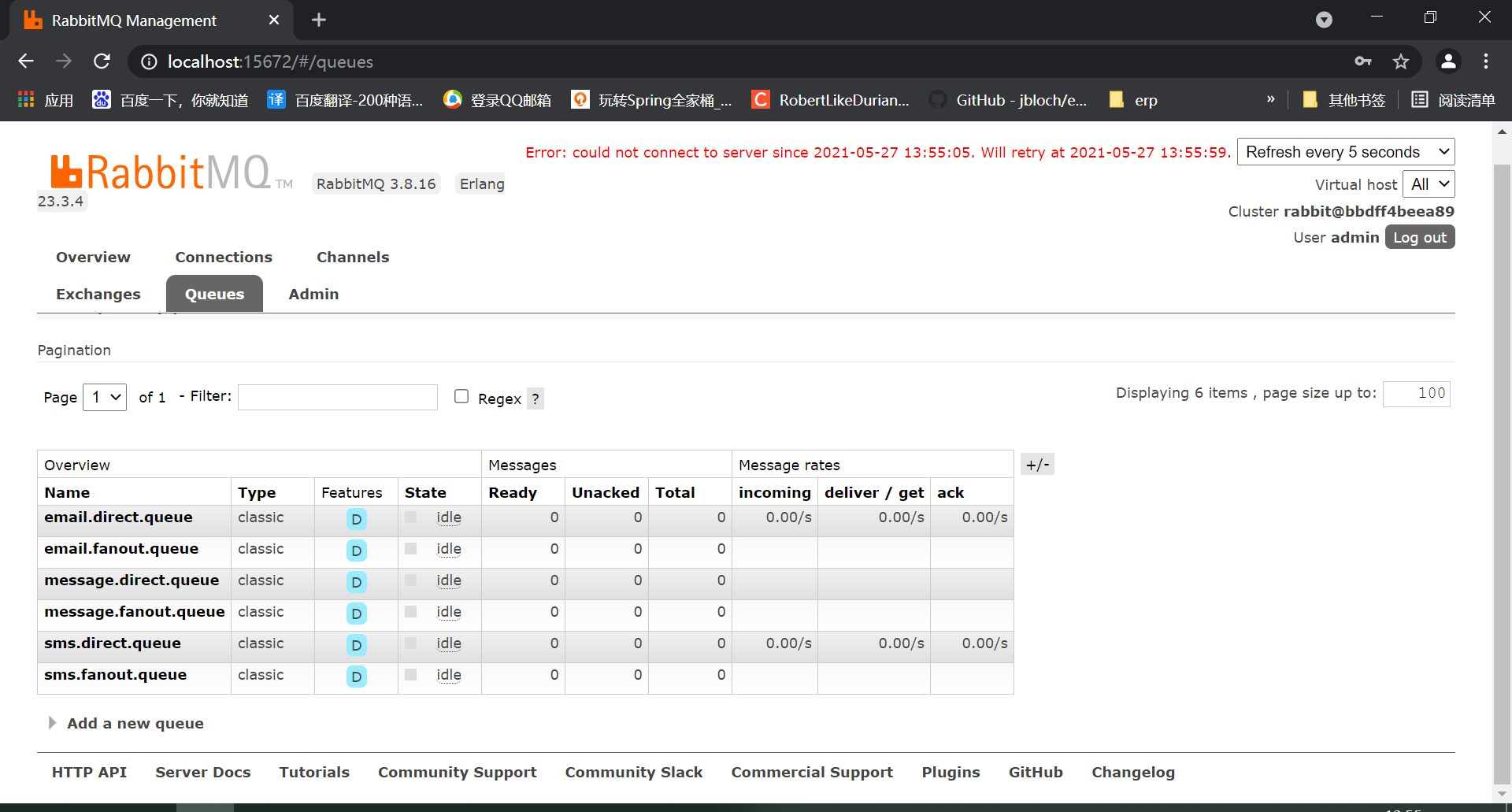Click the D feature badge for message.direct.queue

tap(357, 582)
